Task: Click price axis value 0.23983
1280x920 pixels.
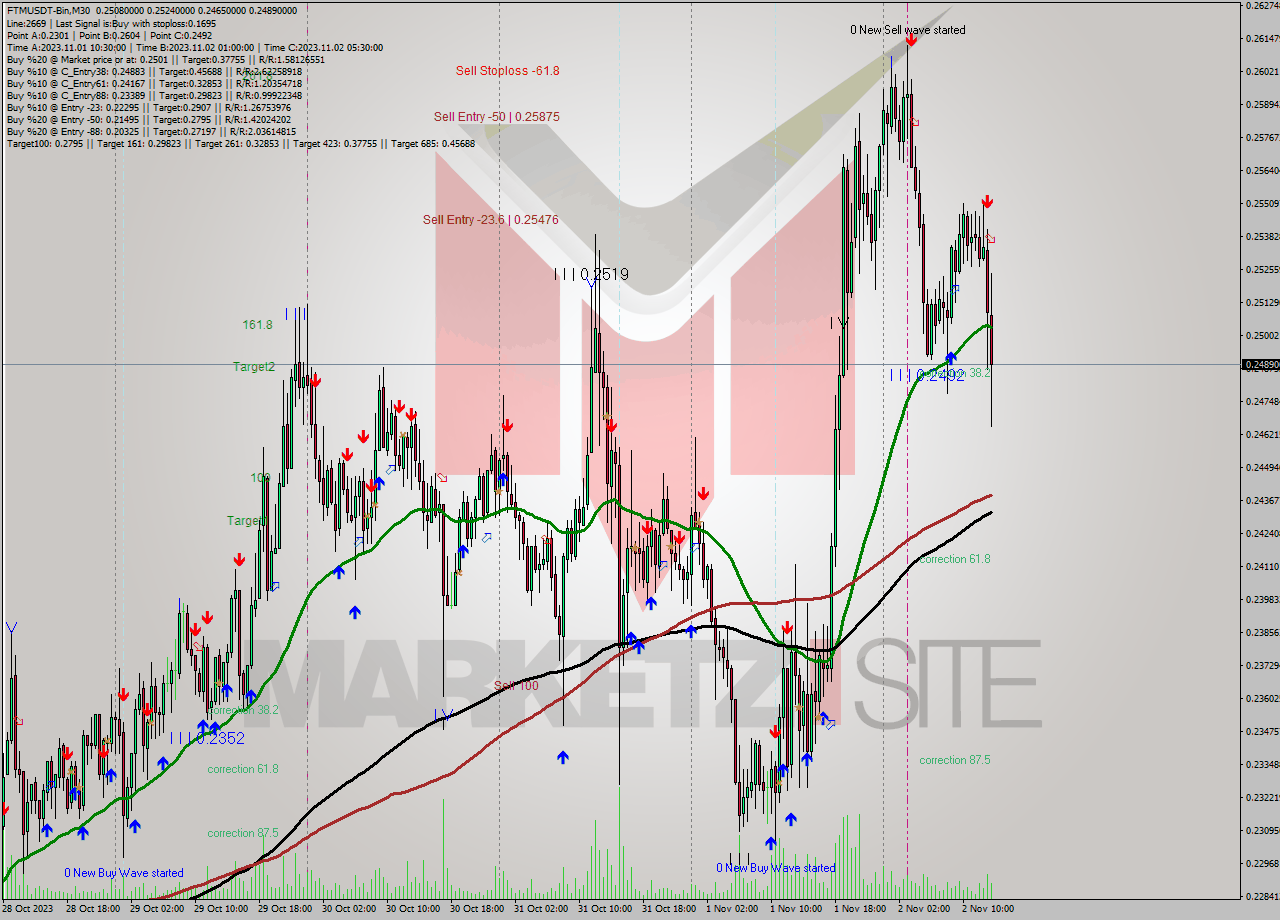Action: point(1261,600)
